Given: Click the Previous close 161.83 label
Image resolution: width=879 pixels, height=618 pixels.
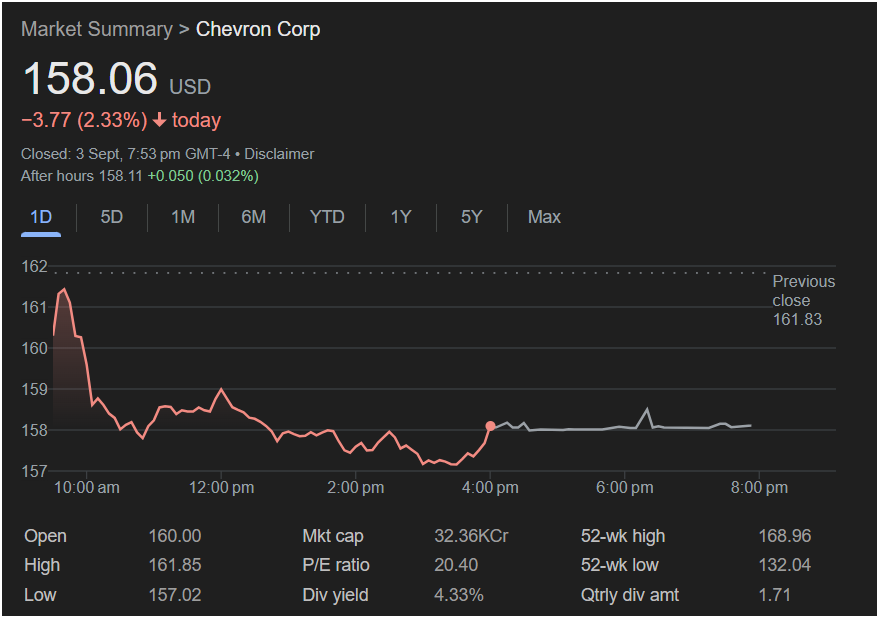Looking at the screenshot, I should 803,300.
